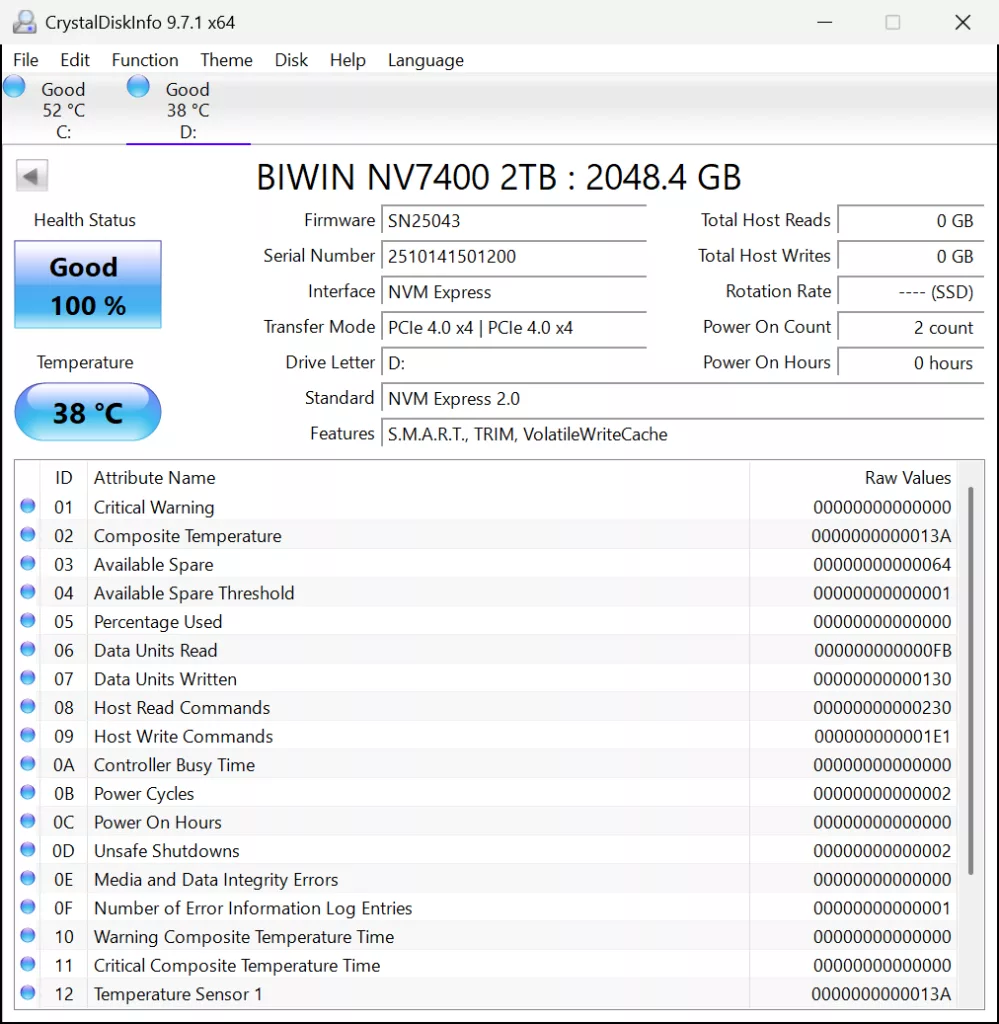The height and width of the screenshot is (1024, 999).
Task: Click raw value 000000000001E1
Action: (x=882, y=737)
